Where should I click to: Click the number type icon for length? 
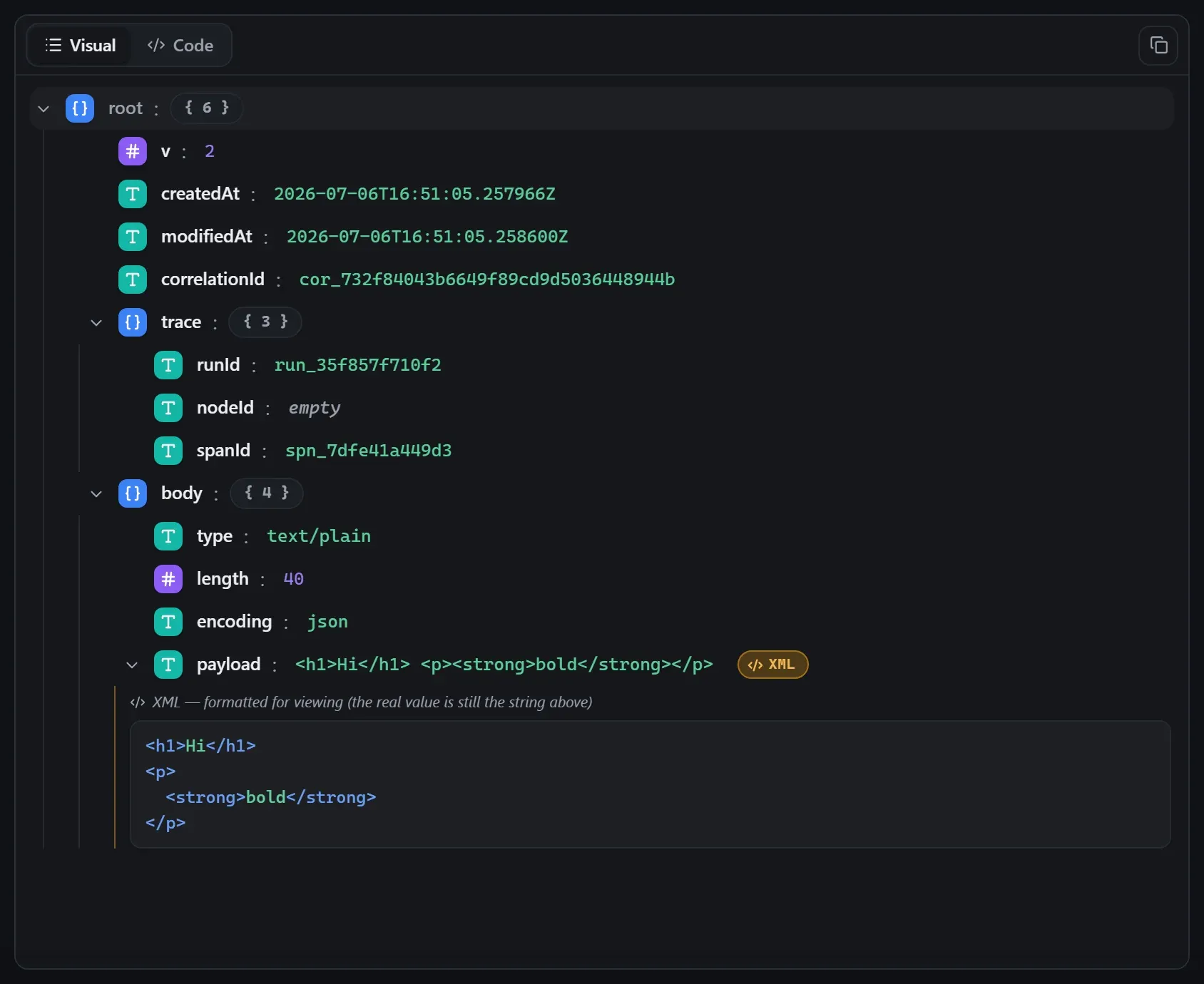tap(168, 579)
